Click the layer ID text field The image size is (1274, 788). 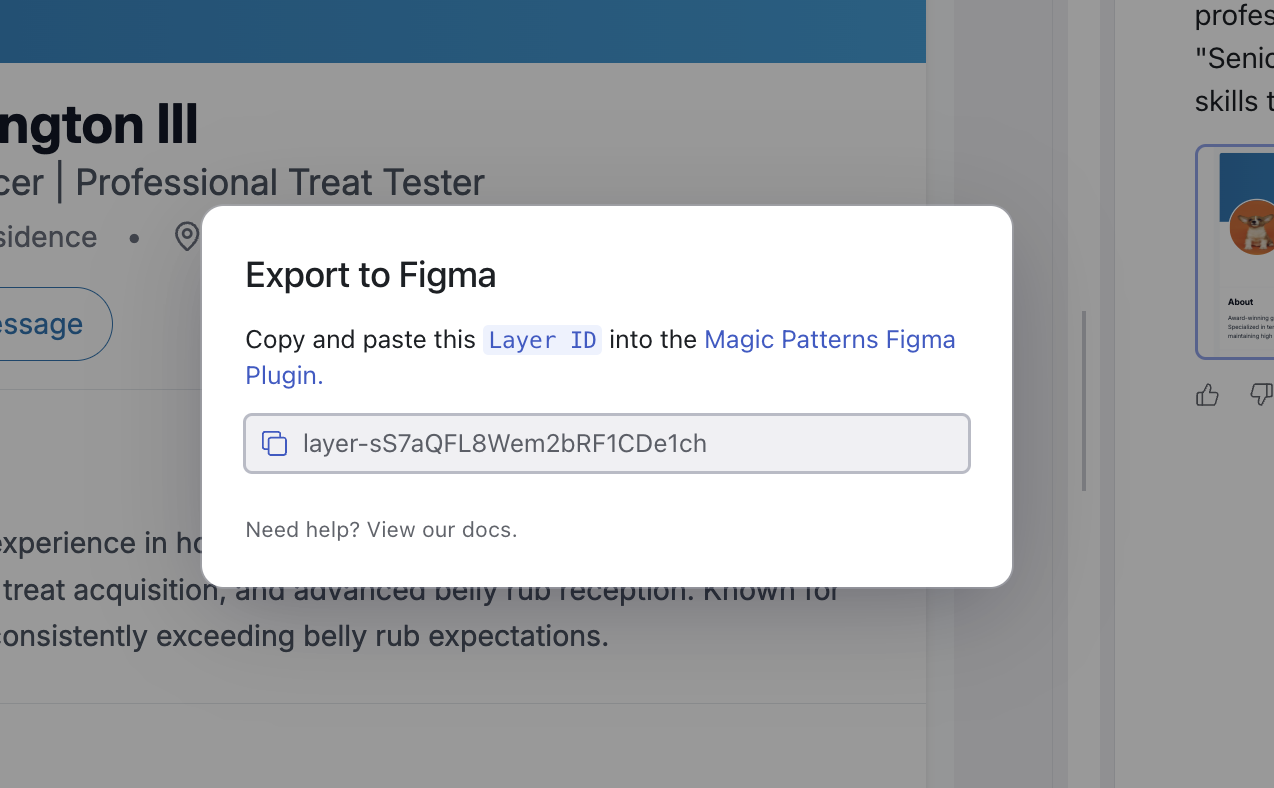tap(607, 443)
